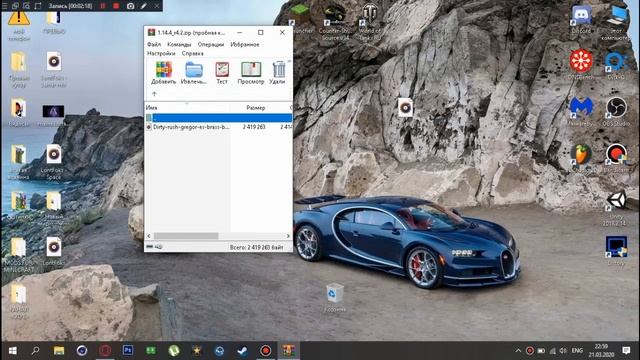This screenshot has height=360, width=640.
Task: Open the Операции menu
Action: 211,44
